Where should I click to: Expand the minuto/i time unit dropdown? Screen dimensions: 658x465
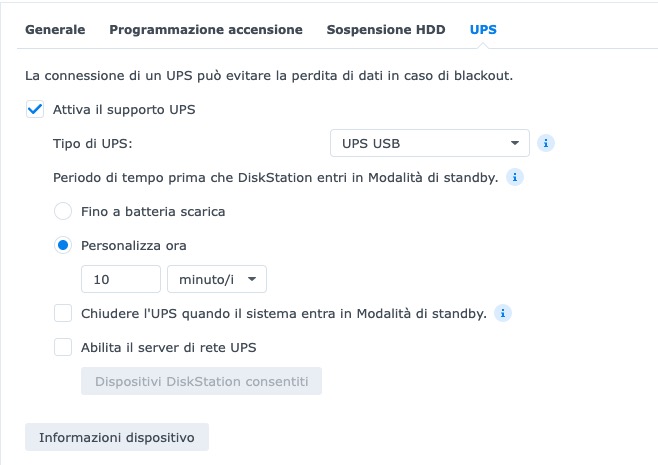tap(217, 279)
